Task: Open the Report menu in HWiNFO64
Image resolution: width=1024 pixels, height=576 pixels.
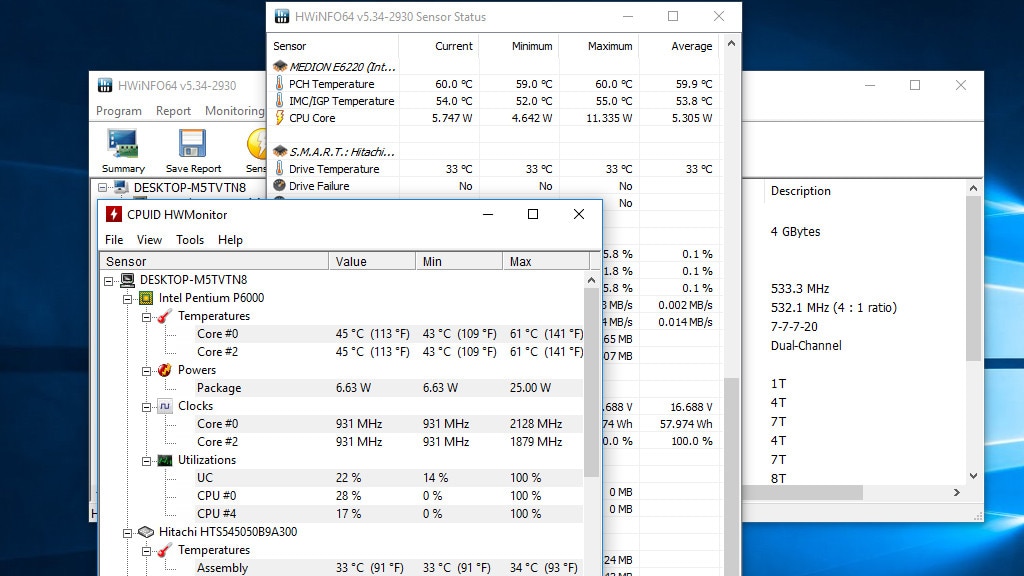Action: (x=173, y=110)
